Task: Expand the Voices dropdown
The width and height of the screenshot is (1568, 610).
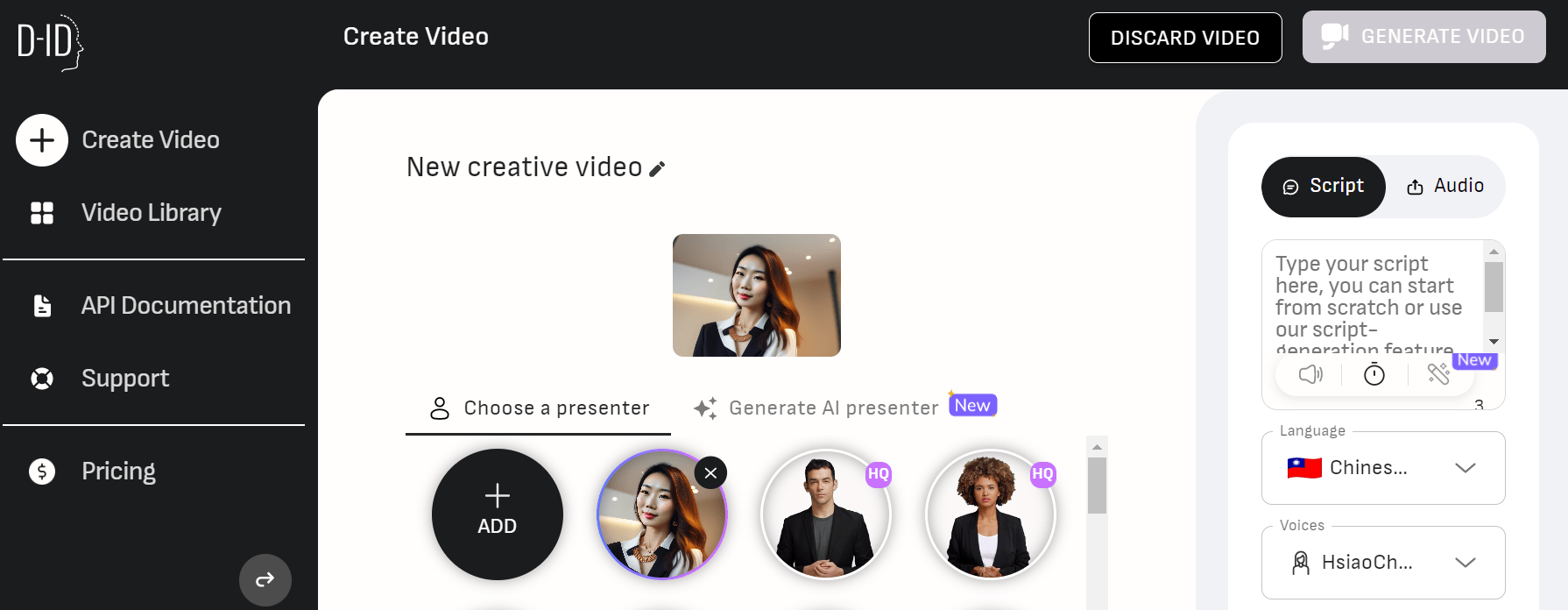Action: [x=1382, y=563]
